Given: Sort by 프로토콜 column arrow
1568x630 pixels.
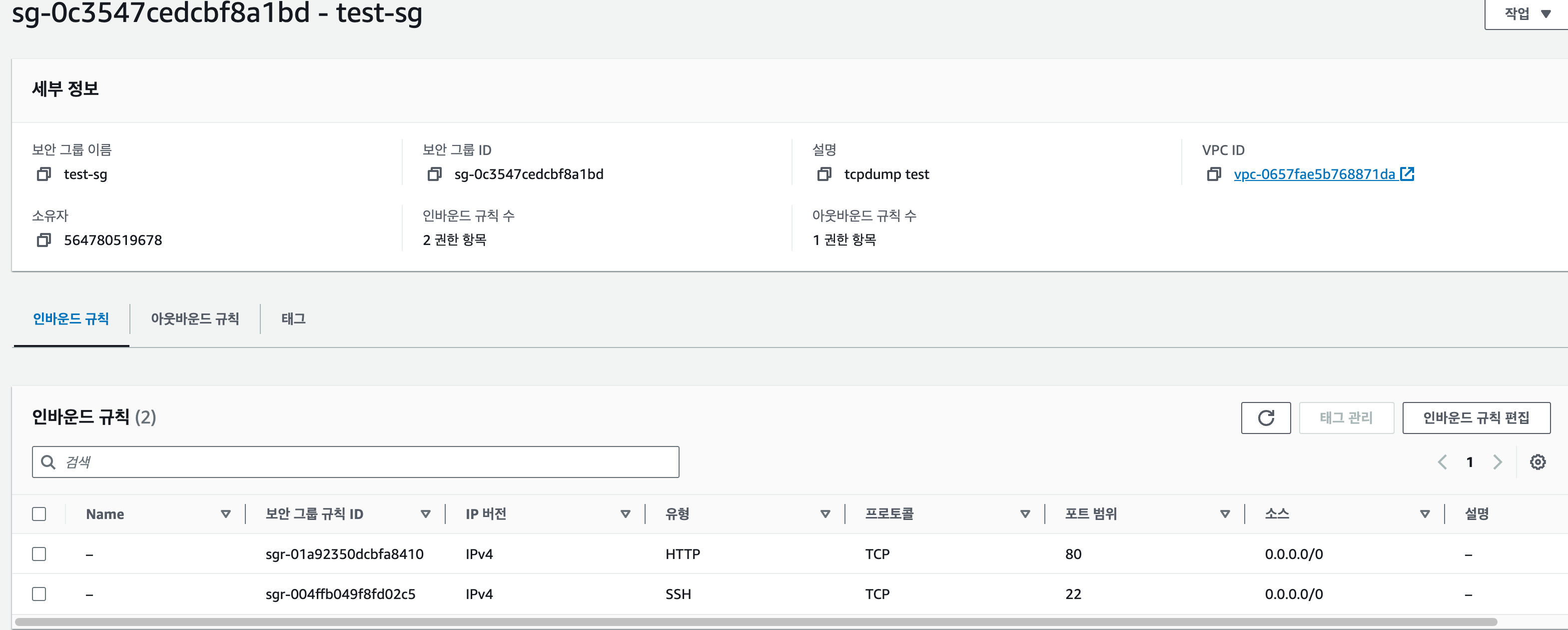Looking at the screenshot, I should (1025, 513).
